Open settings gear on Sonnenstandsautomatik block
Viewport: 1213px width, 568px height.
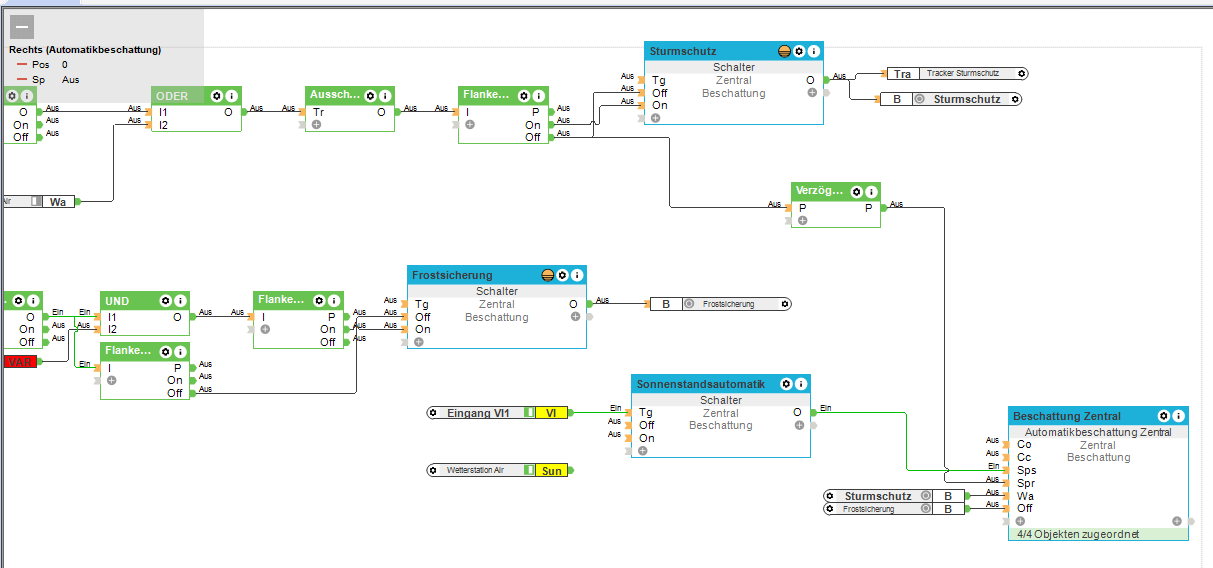coord(786,384)
